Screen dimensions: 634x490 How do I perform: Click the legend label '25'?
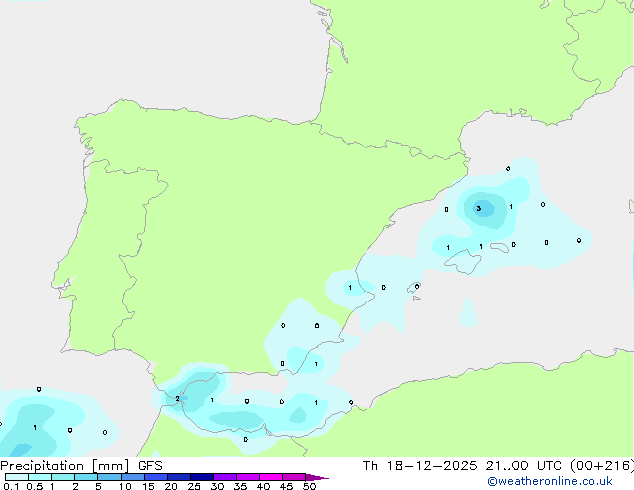pyautogui.click(x=194, y=486)
